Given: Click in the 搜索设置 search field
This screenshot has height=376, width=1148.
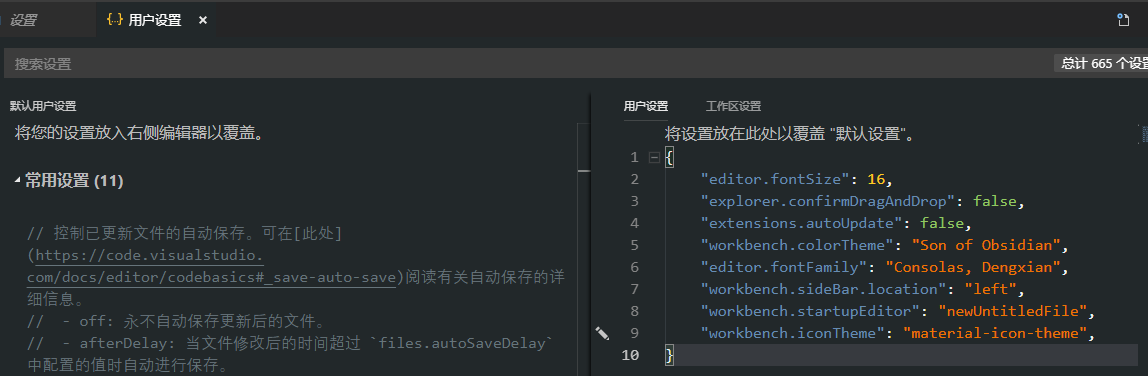Looking at the screenshot, I should point(527,64).
